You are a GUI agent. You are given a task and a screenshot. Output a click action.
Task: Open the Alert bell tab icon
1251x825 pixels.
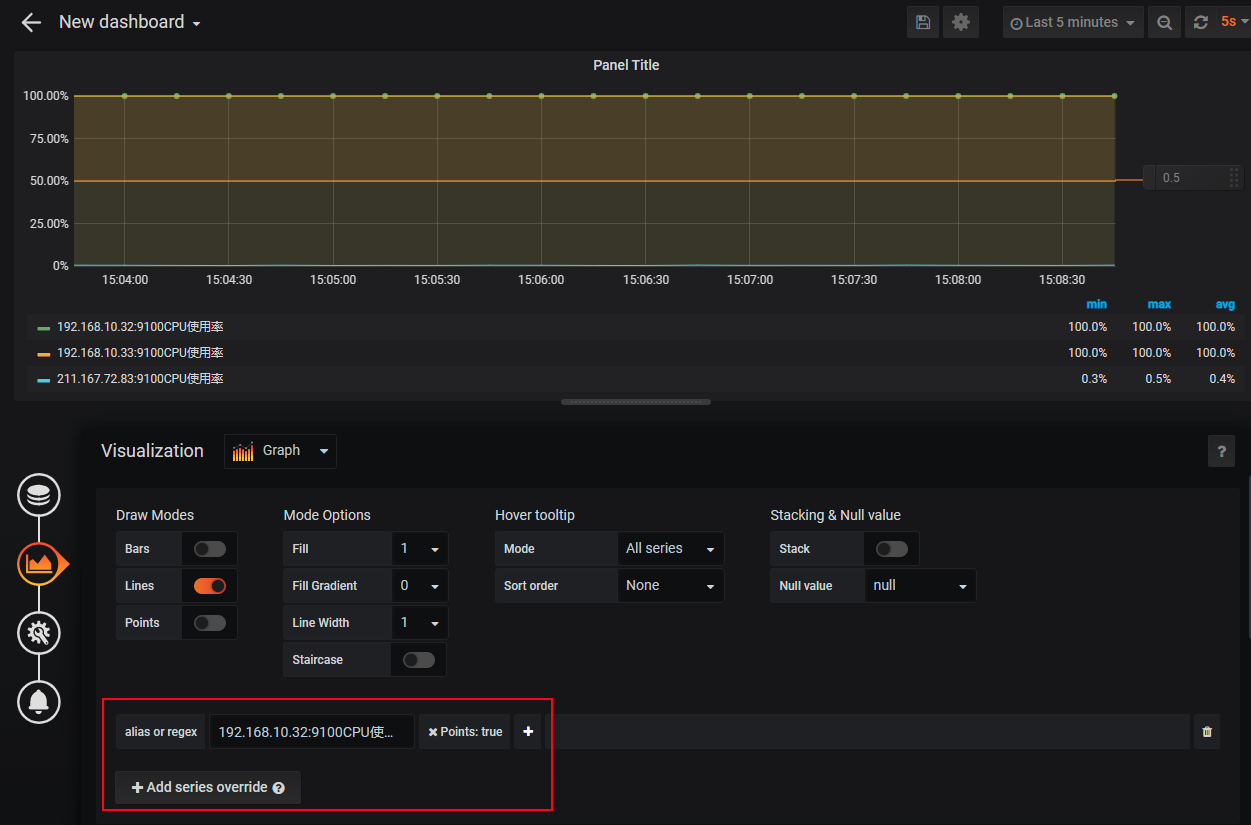pyautogui.click(x=39, y=701)
